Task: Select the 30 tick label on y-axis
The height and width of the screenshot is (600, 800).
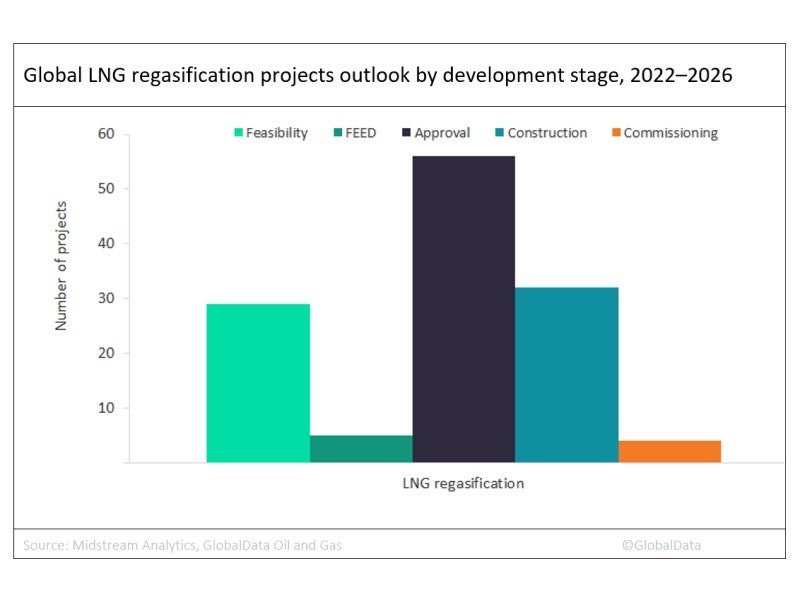Action: [107, 298]
